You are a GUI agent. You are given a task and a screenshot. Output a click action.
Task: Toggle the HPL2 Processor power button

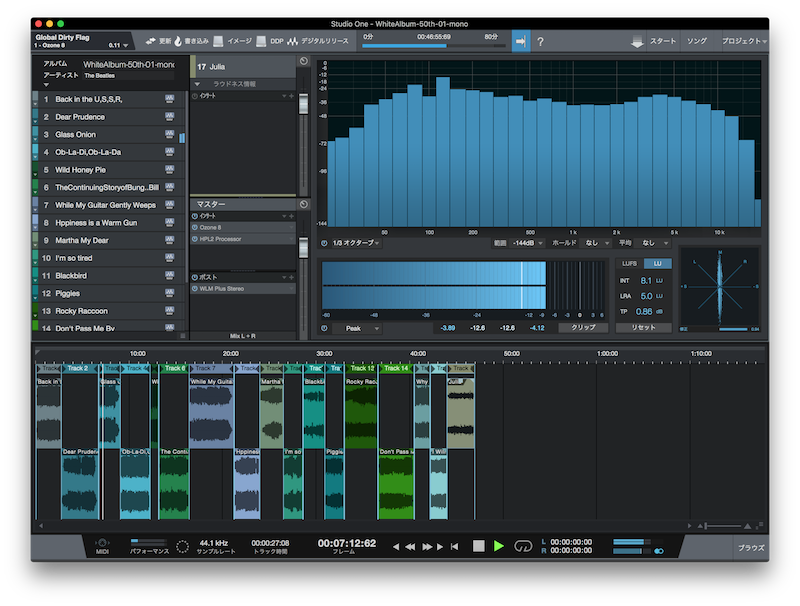coord(195,239)
